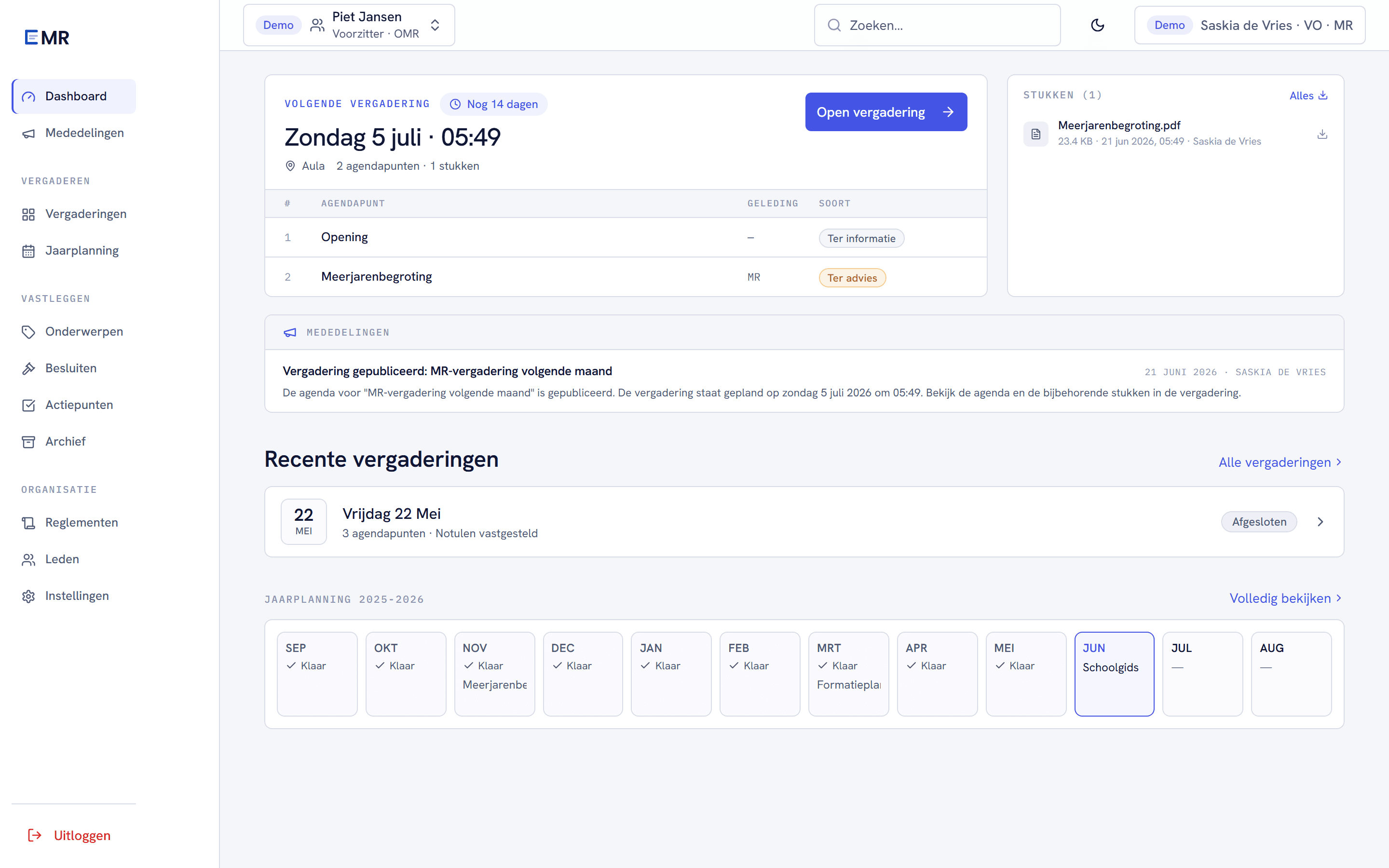Select the MEI month card

click(1026, 674)
